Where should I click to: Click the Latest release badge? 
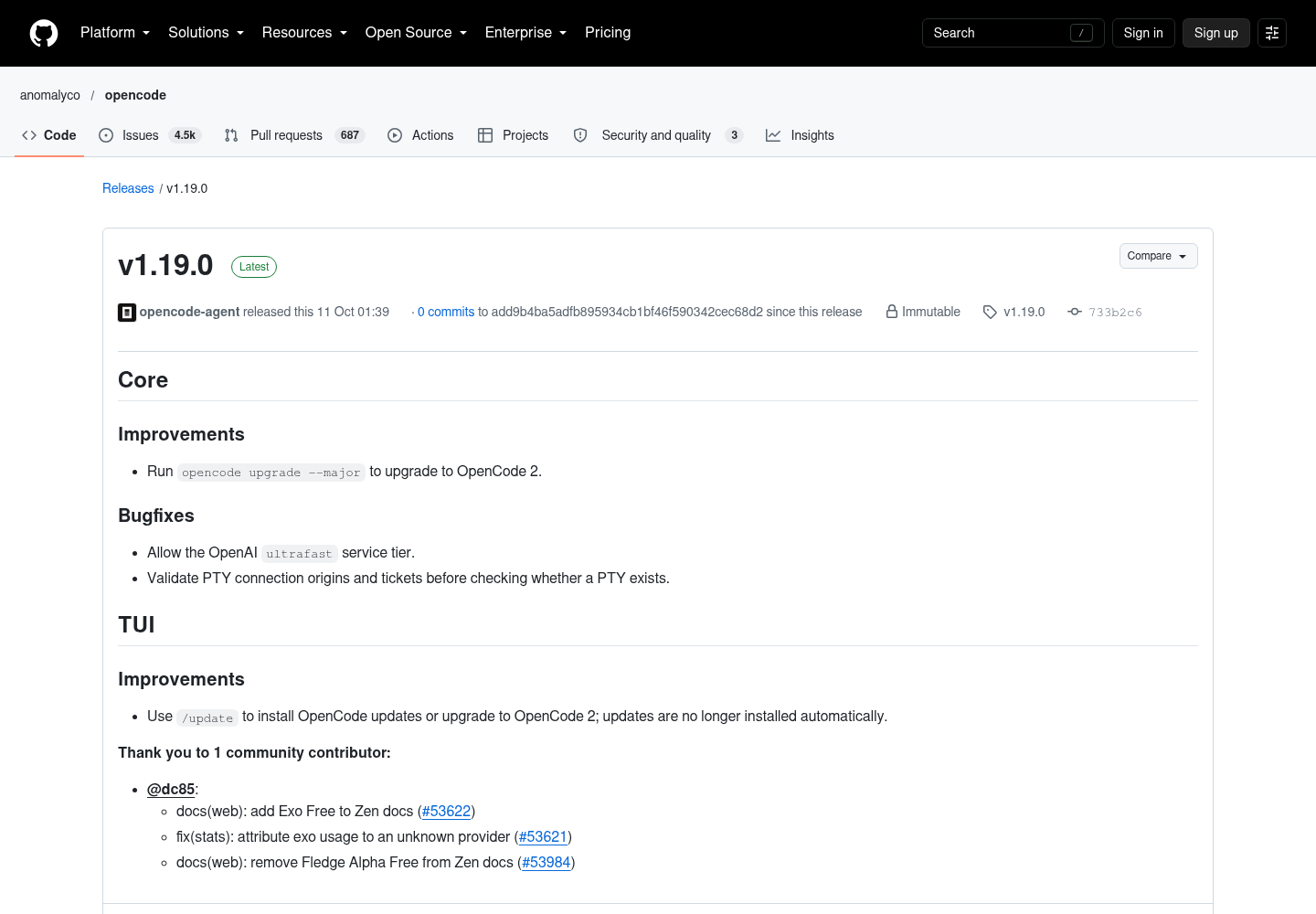[x=254, y=267]
